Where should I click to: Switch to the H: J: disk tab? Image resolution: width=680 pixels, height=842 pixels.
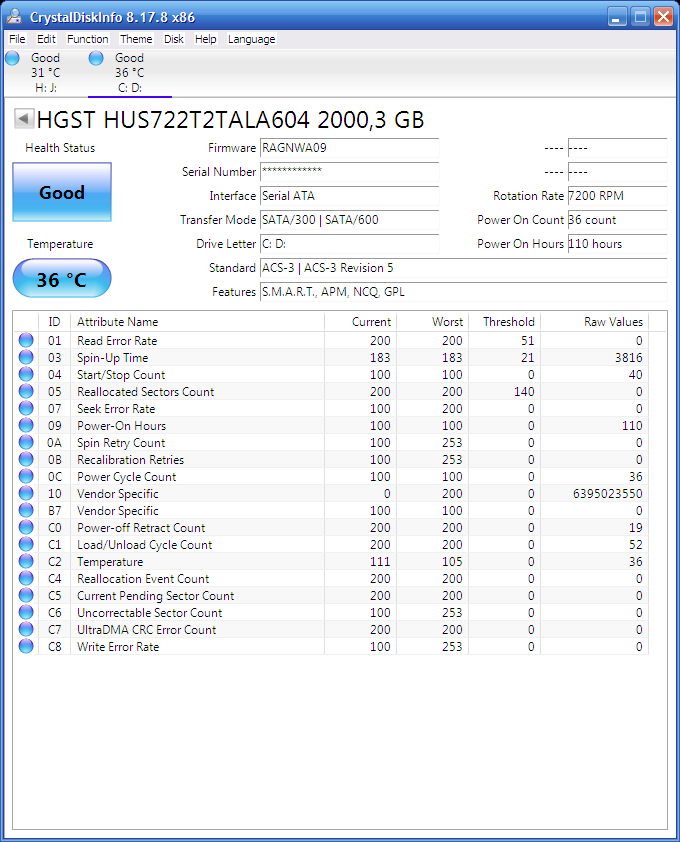tap(46, 73)
